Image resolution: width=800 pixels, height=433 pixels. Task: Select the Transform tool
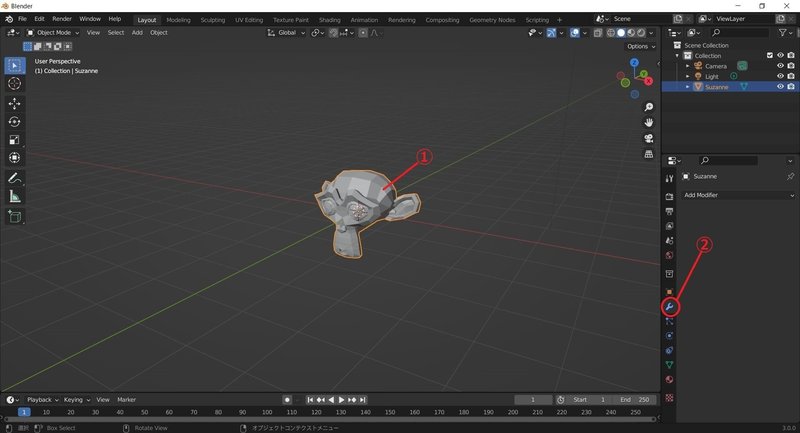[14, 158]
